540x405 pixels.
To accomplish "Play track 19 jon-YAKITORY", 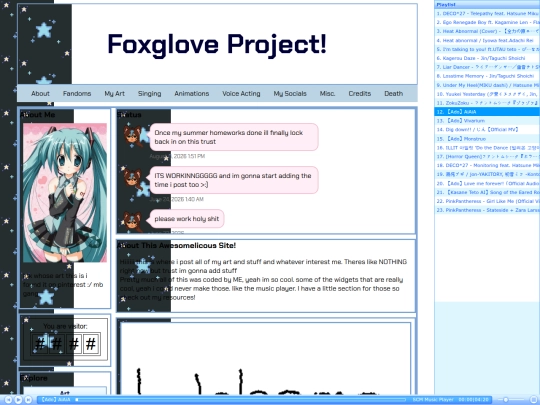I will [487, 174].
